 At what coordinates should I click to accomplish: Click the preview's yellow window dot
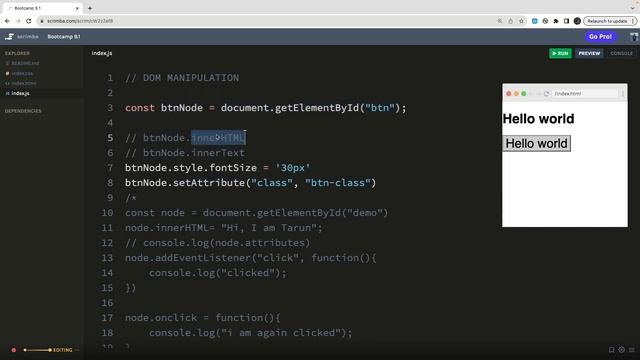(x=516, y=94)
